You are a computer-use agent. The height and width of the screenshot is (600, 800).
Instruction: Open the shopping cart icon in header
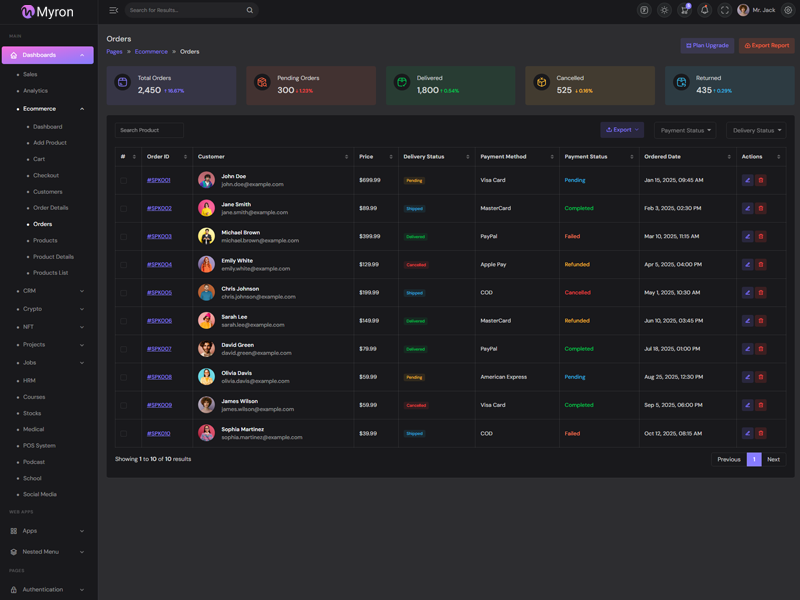tap(684, 10)
